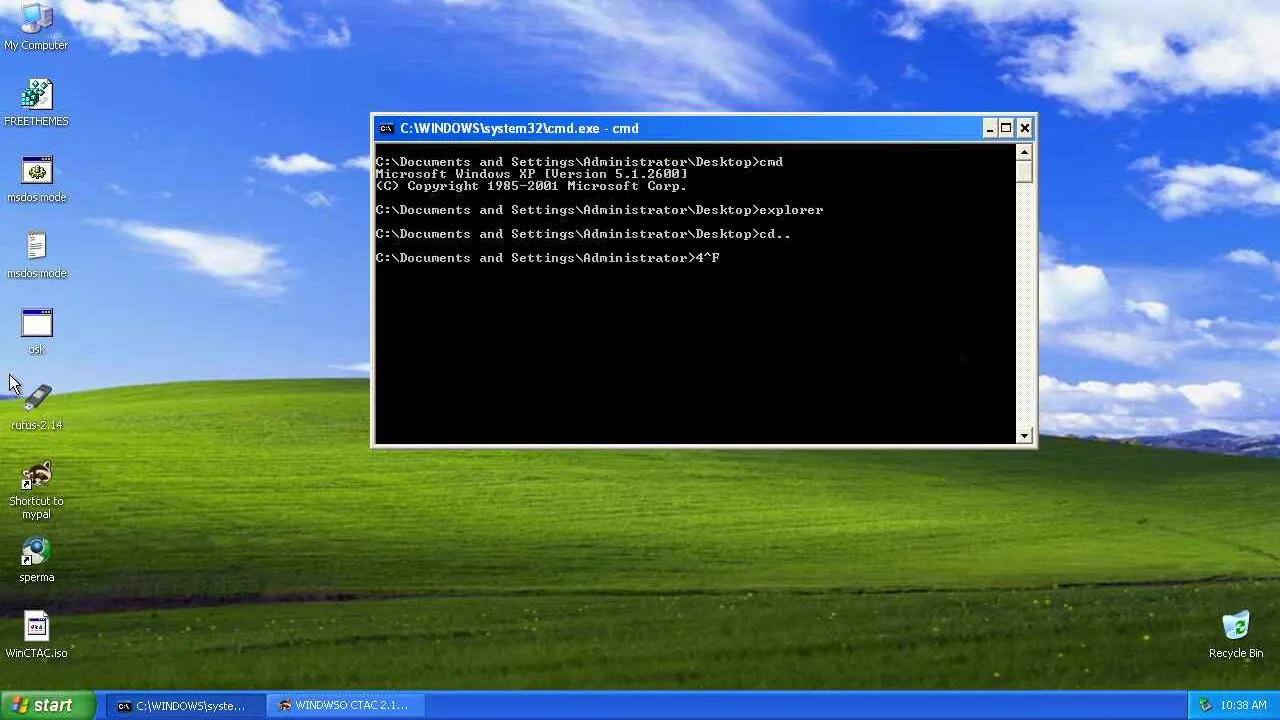
Task: Maximize the cmd window
Action: [1006, 128]
